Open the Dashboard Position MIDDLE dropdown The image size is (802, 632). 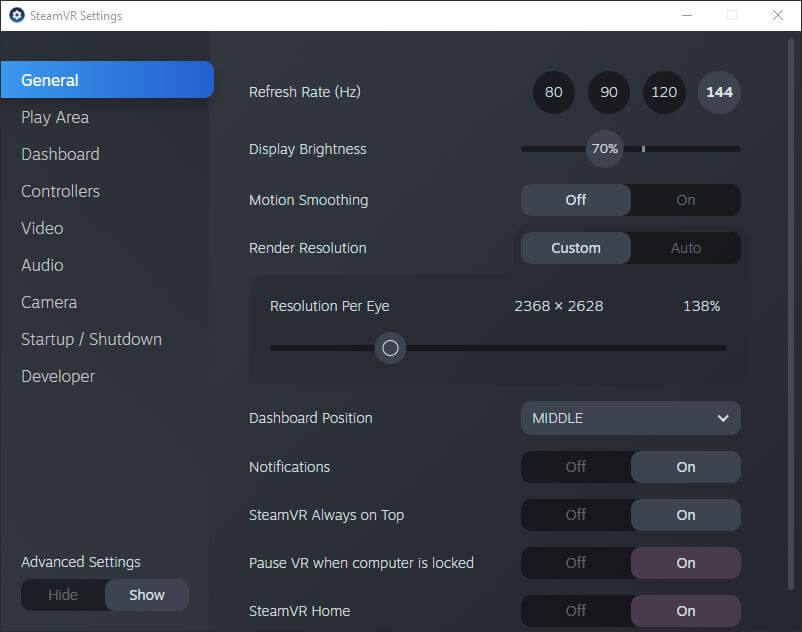pos(631,418)
